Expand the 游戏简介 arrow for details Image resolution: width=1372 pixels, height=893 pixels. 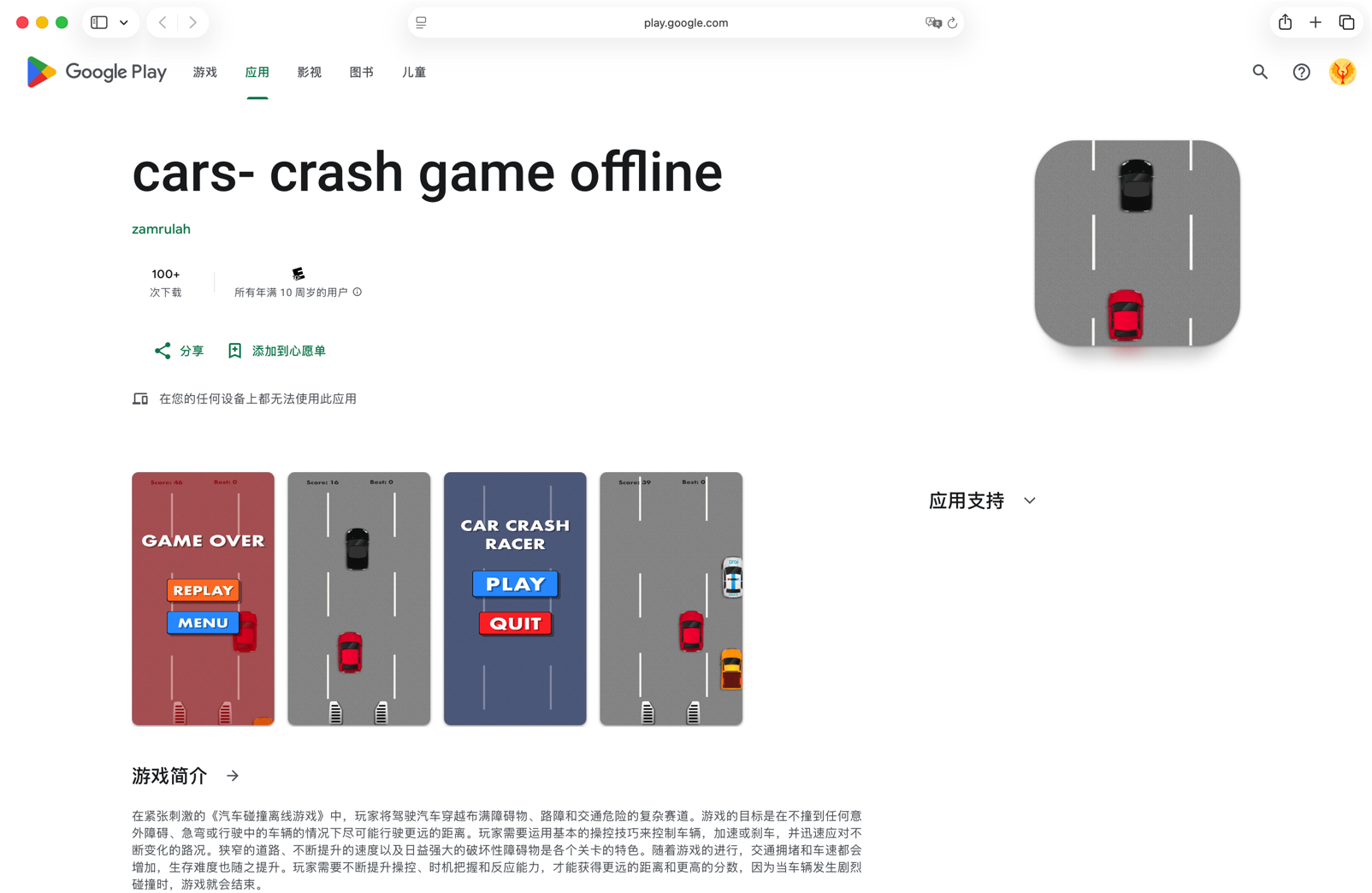233,776
